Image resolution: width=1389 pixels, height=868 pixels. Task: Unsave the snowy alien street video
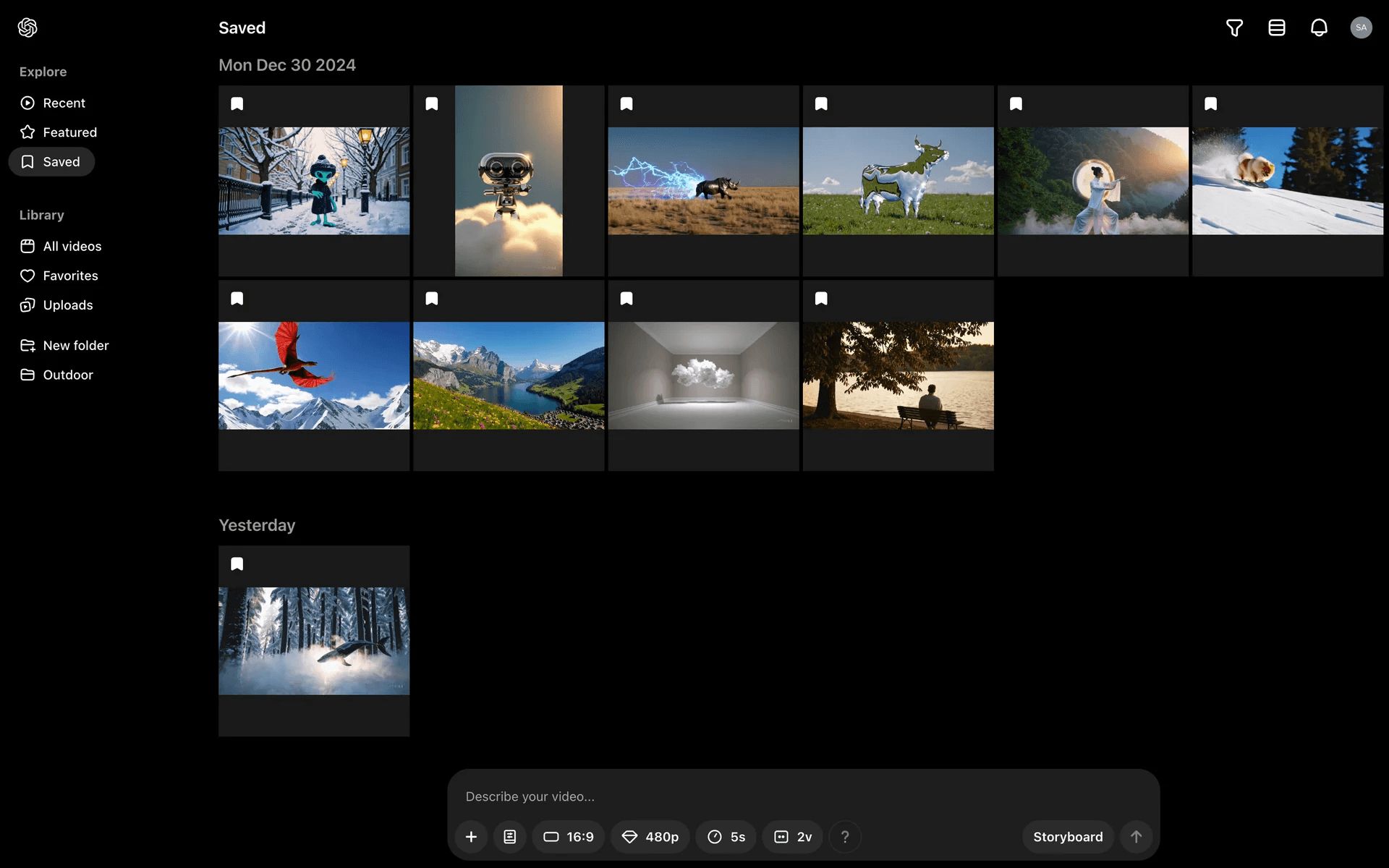237,104
